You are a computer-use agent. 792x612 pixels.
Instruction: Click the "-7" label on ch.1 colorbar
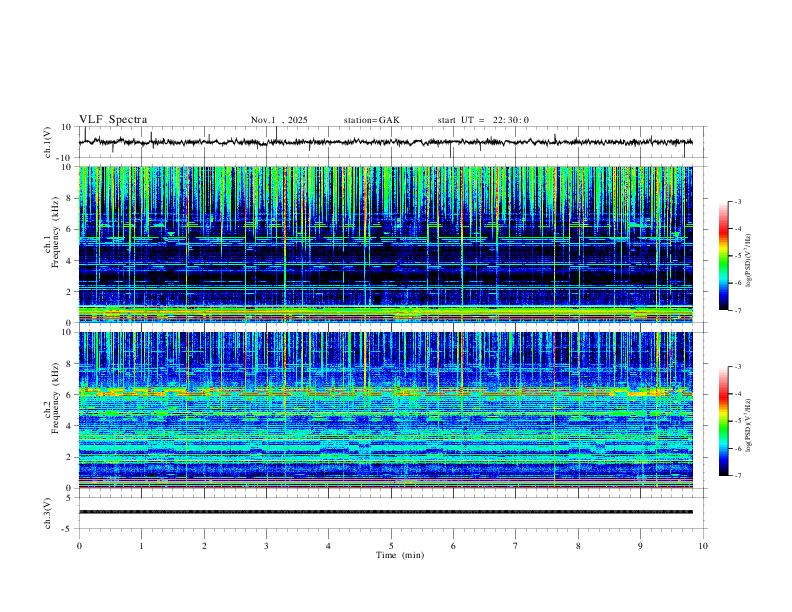(738, 310)
